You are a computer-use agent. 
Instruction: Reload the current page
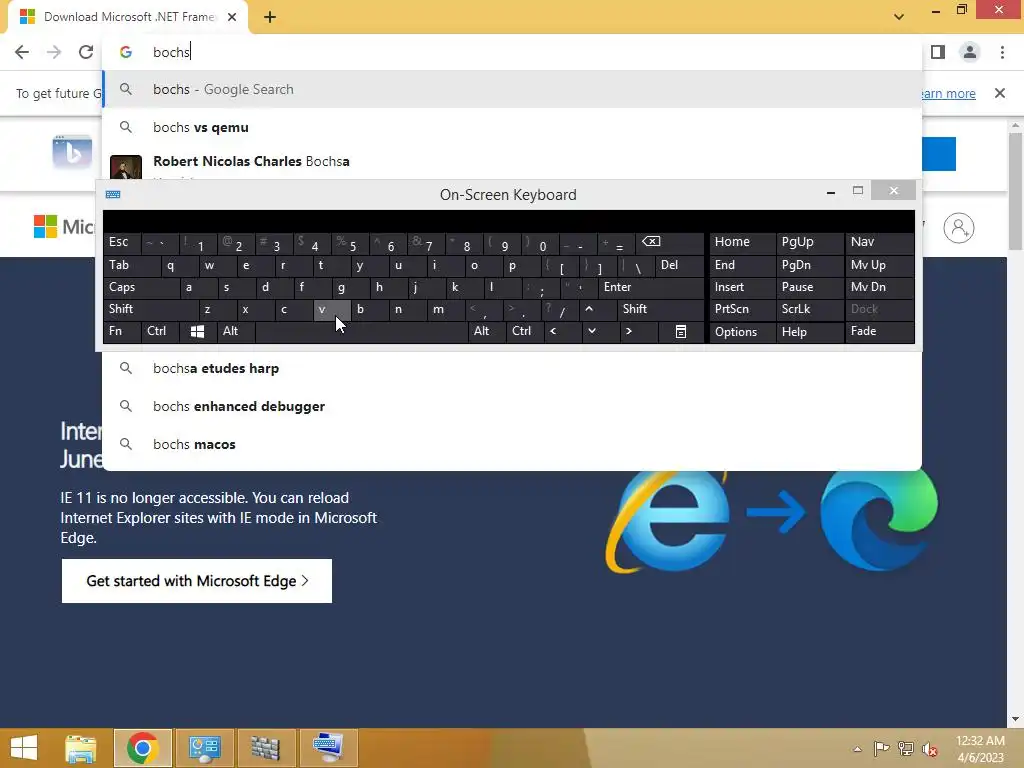86,52
